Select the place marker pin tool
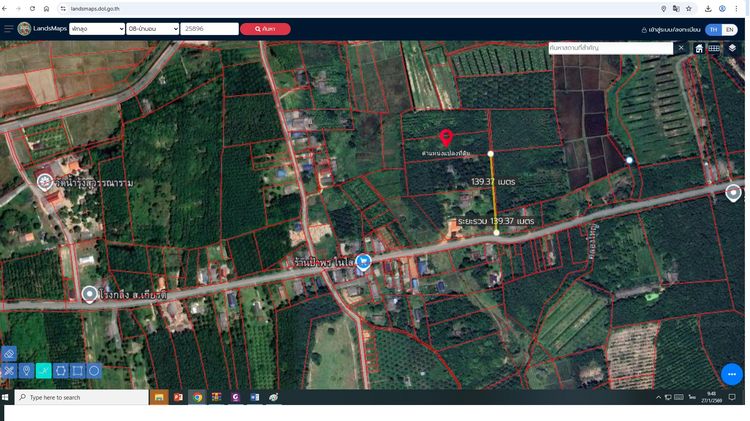Image resolution: width=750 pixels, height=421 pixels. 26,371
